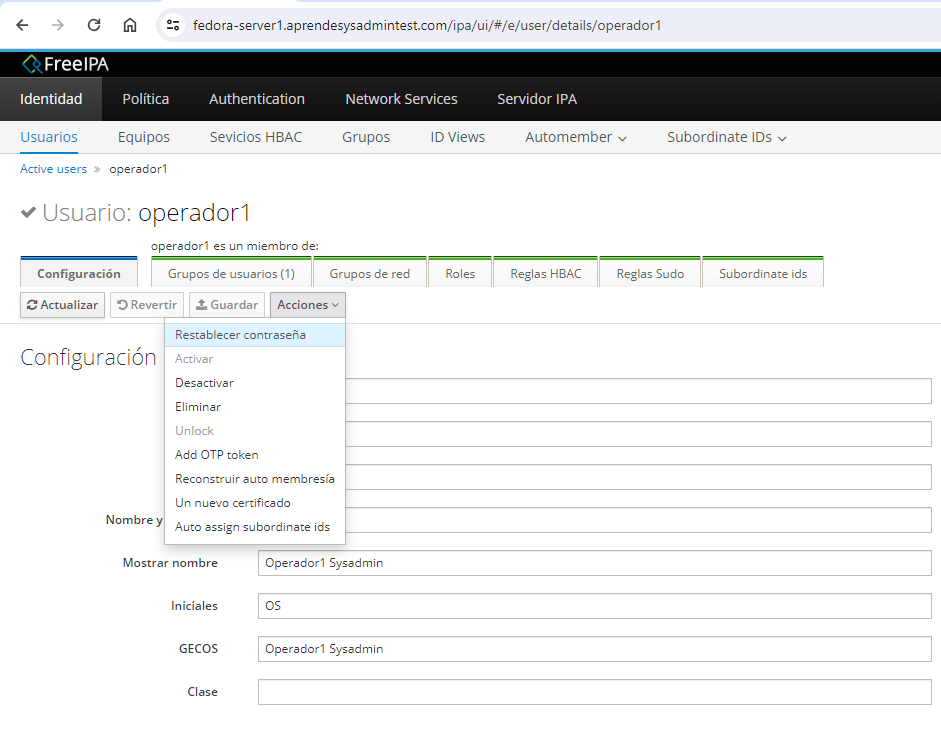
Task: Open the Reglas Sudo tab
Action: [x=650, y=273]
